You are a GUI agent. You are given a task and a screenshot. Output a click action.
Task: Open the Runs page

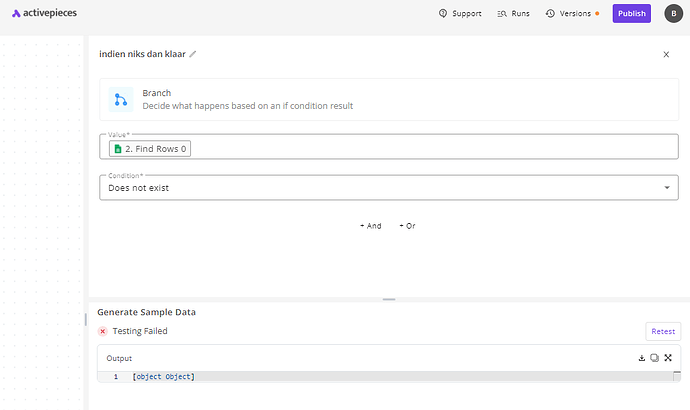click(x=514, y=14)
